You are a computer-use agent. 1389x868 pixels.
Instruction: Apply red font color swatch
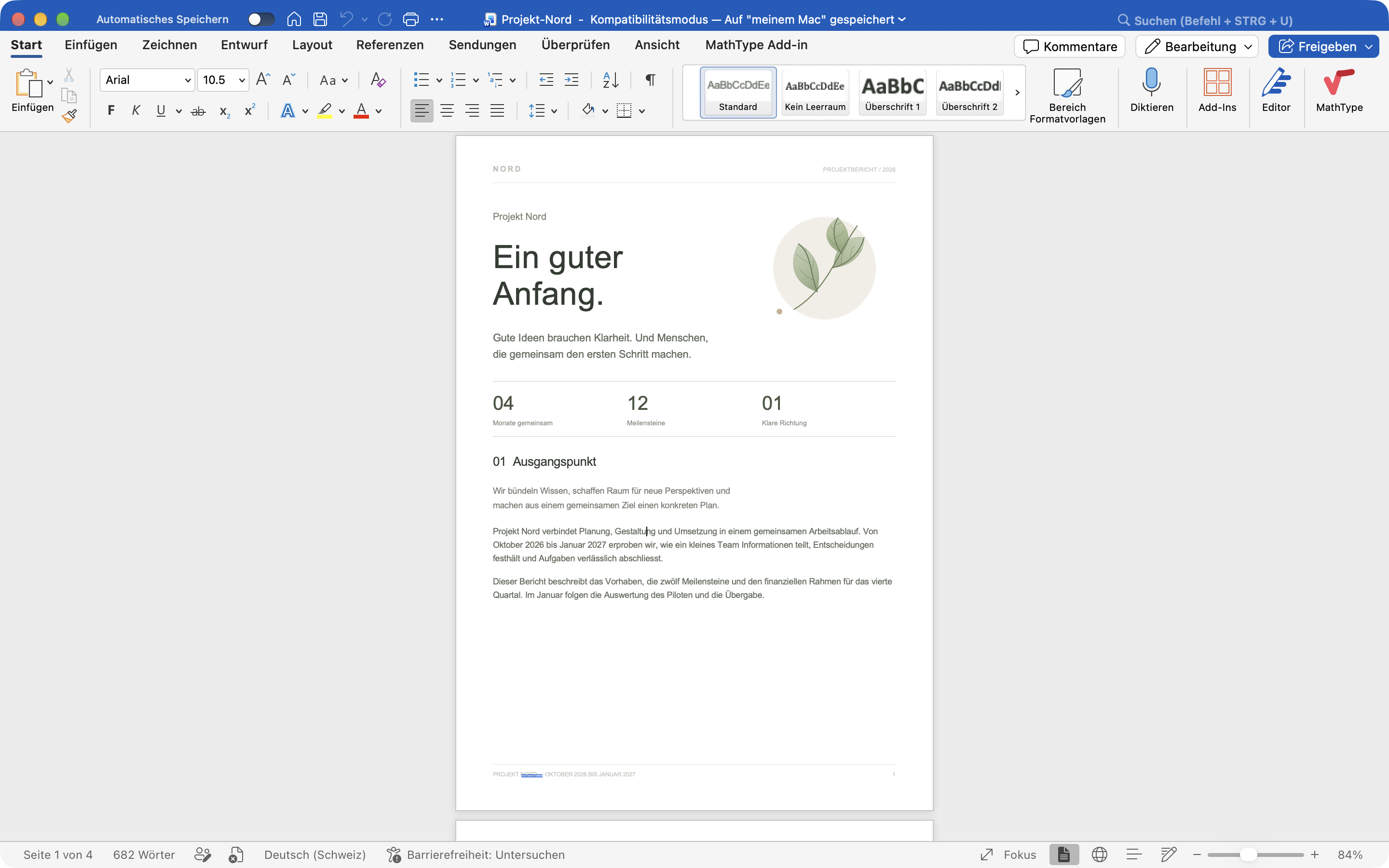click(x=361, y=111)
